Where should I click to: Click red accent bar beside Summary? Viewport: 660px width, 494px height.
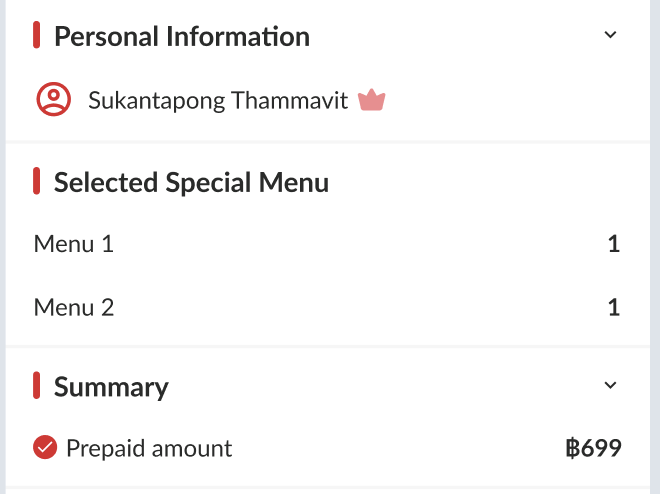pyautogui.click(x=37, y=386)
